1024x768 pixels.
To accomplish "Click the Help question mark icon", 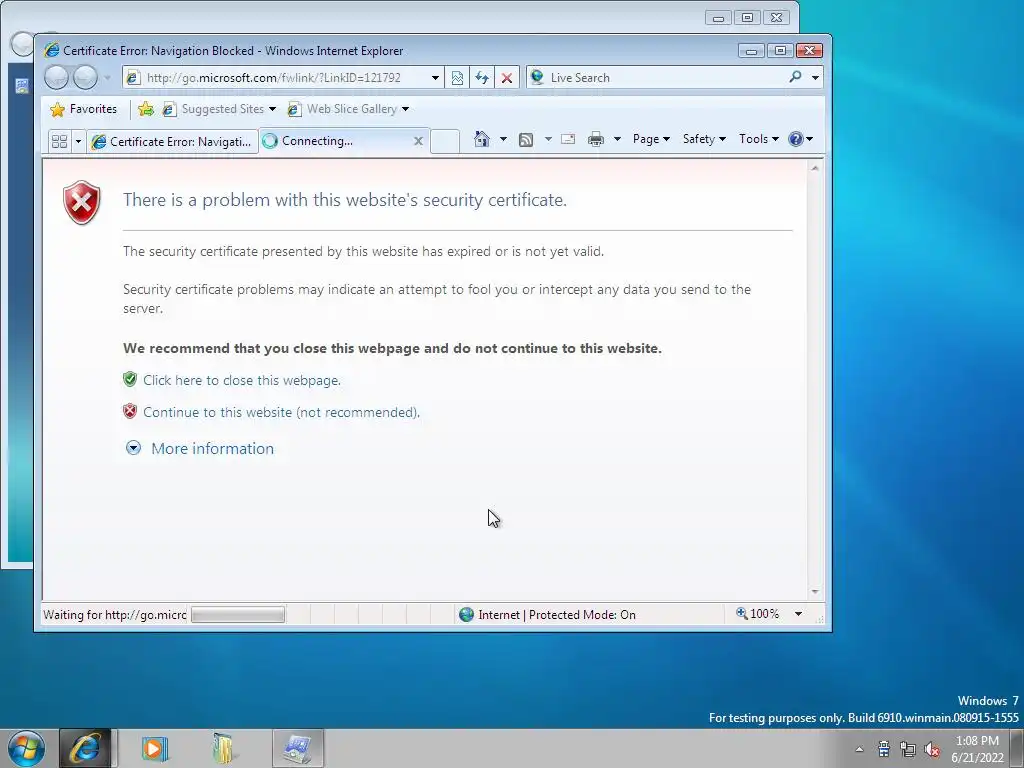I will click(x=795, y=139).
